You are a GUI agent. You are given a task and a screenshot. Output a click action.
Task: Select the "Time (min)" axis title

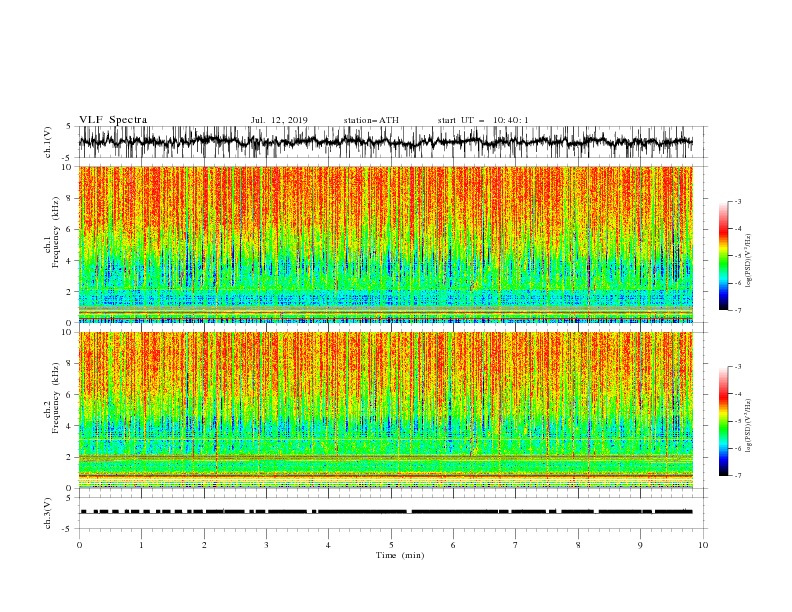coord(400,555)
